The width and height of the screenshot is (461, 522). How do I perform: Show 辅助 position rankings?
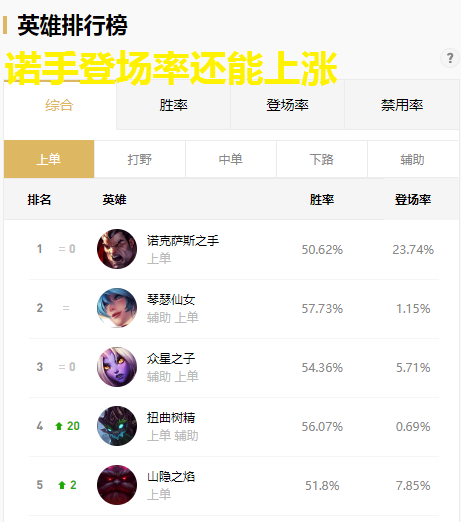[x=413, y=159]
